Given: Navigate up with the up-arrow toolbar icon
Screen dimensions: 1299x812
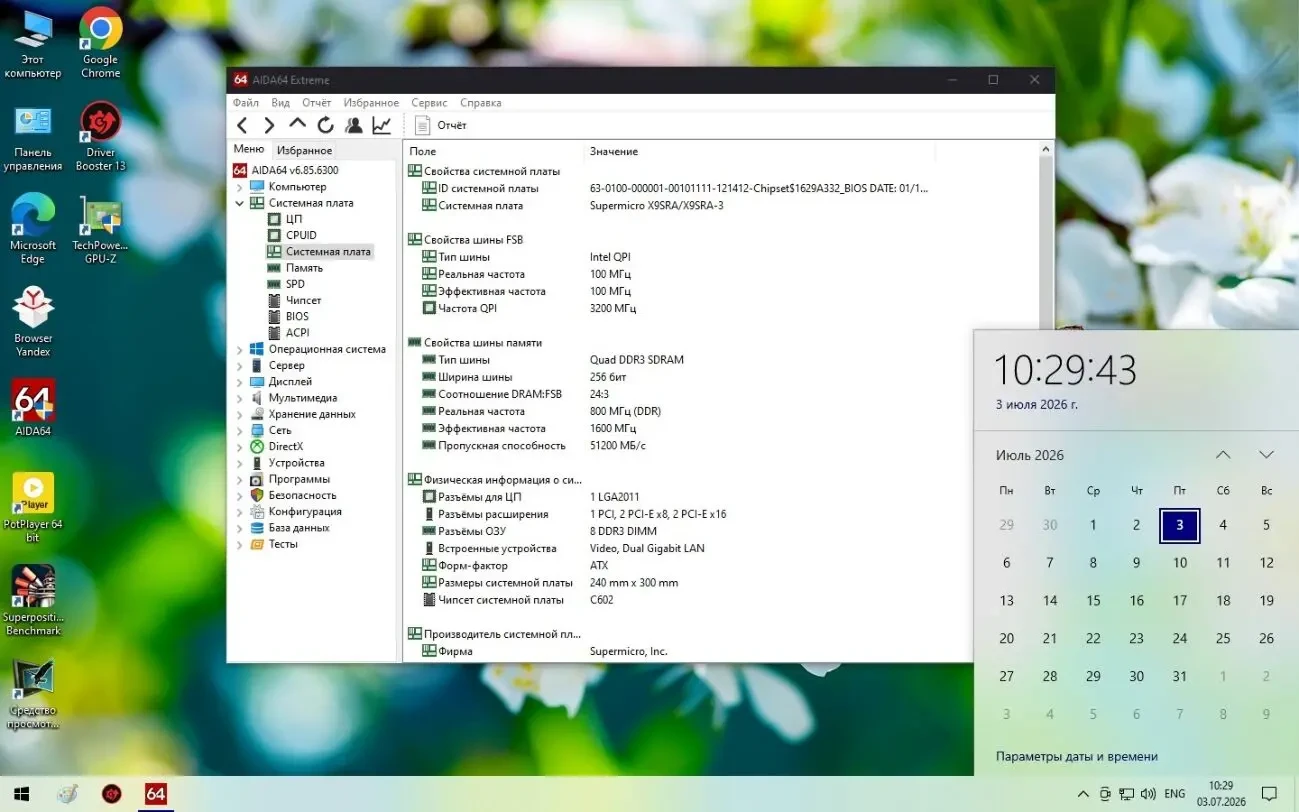Looking at the screenshot, I should (297, 124).
